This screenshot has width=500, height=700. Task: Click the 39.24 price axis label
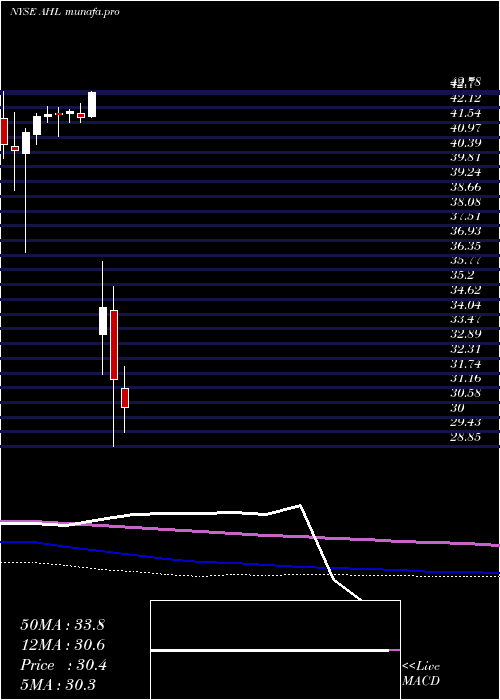pyautogui.click(x=466, y=173)
